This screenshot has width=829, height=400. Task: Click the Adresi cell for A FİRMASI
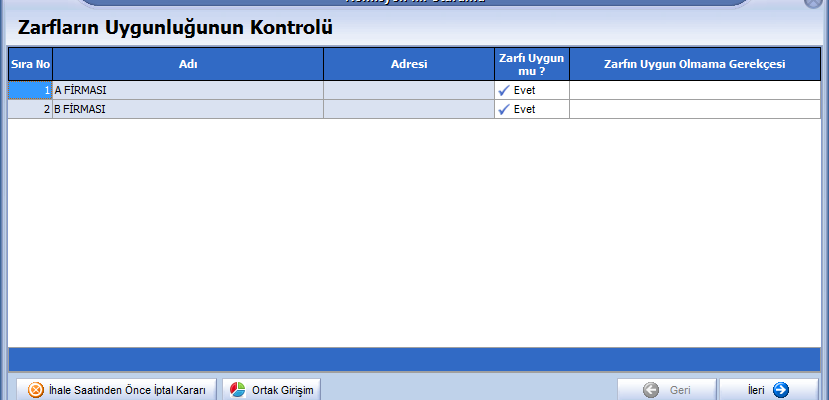pyautogui.click(x=408, y=90)
